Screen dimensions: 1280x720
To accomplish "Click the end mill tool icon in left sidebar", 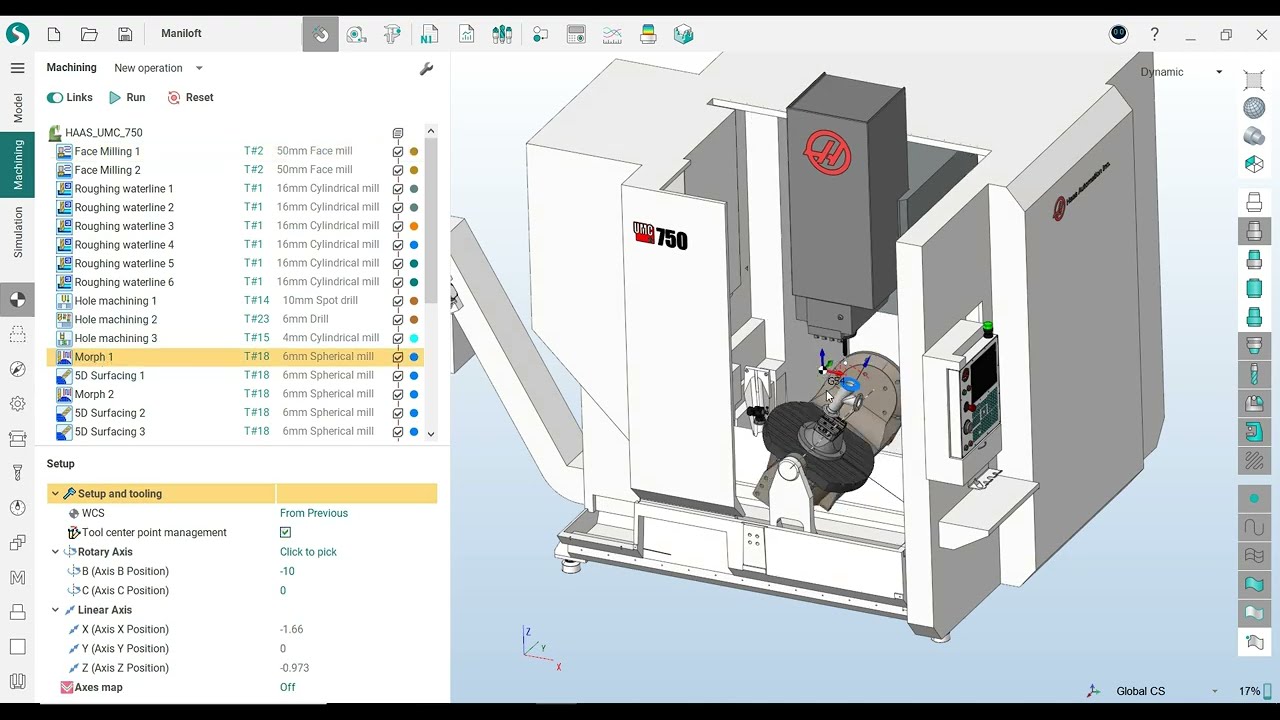I will tap(17, 473).
